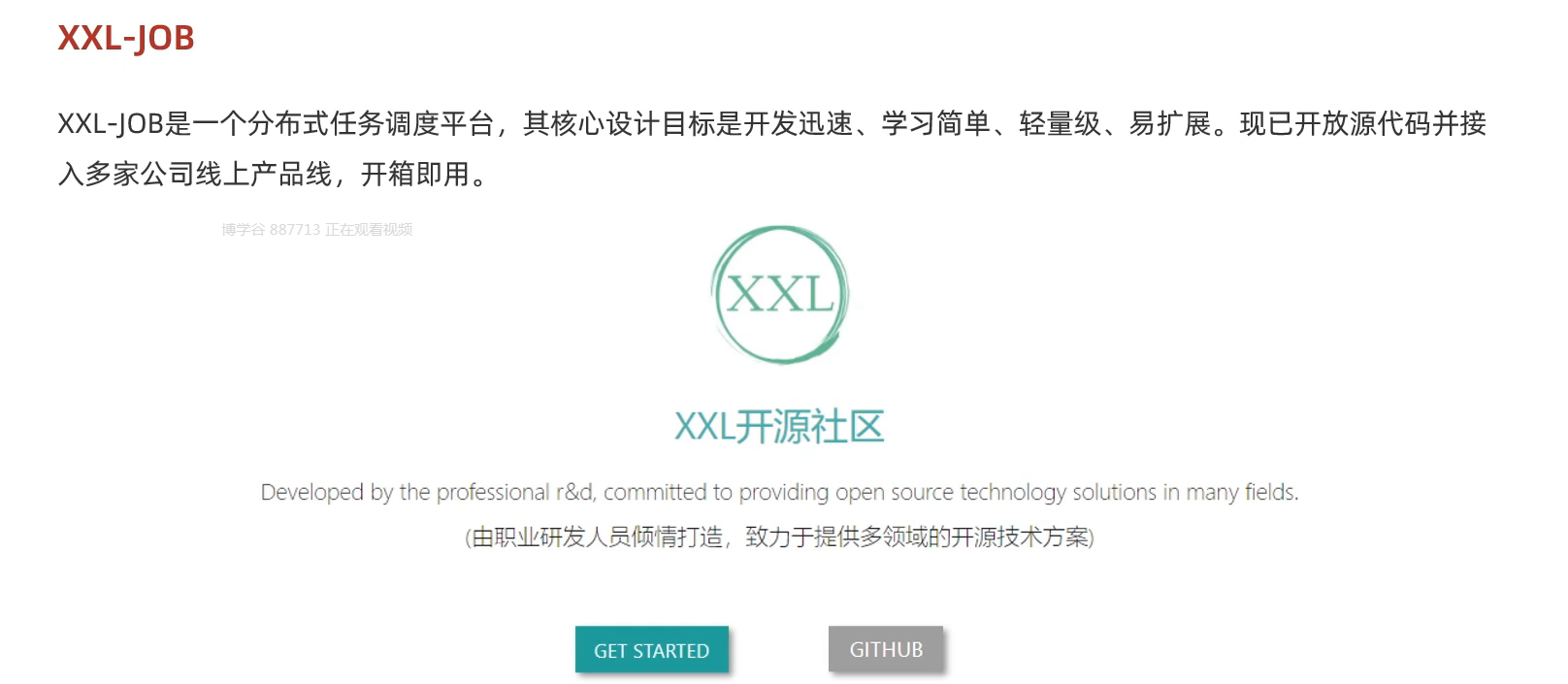1568x684 pixels.
Task: Click the 轻量级 word in description
Action: (1061, 124)
